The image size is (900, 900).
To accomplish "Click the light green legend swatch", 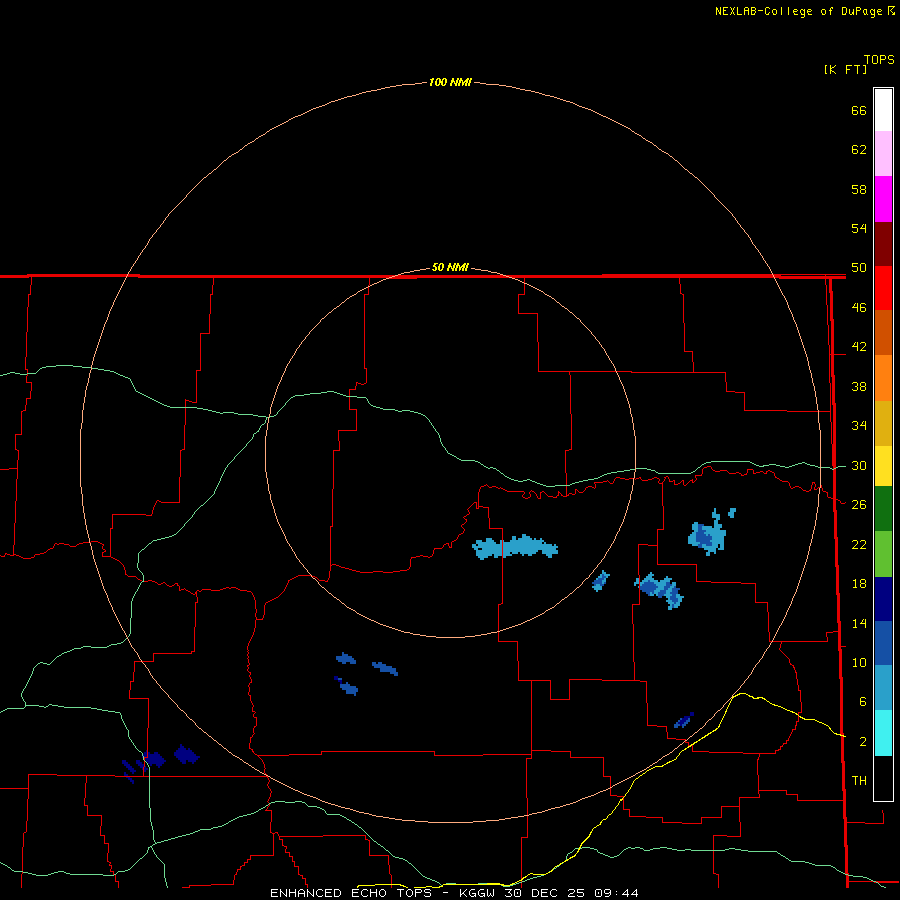I will pyautogui.click(x=883, y=554).
